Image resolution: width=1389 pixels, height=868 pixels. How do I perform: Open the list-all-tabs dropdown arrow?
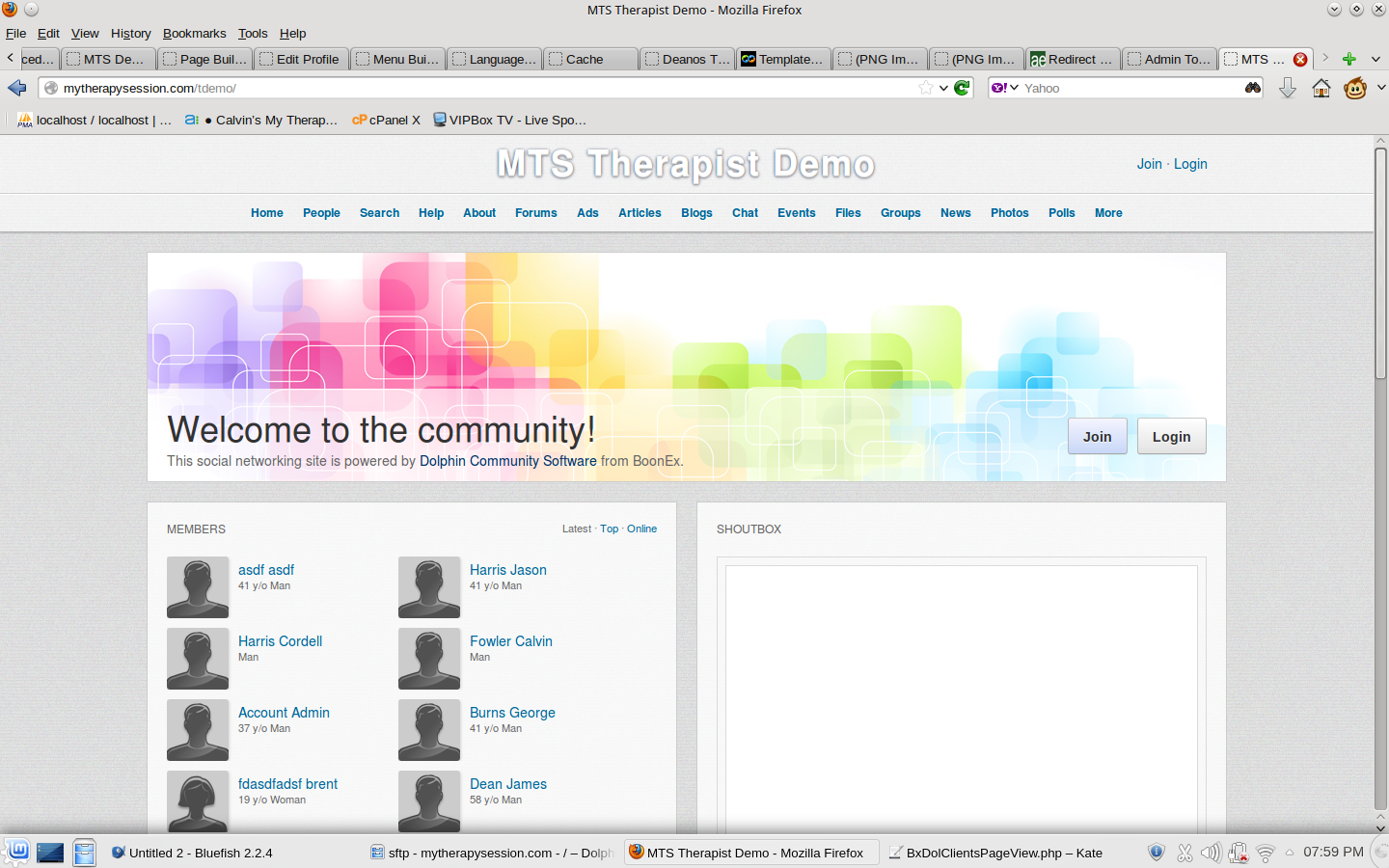[x=1375, y=59]
